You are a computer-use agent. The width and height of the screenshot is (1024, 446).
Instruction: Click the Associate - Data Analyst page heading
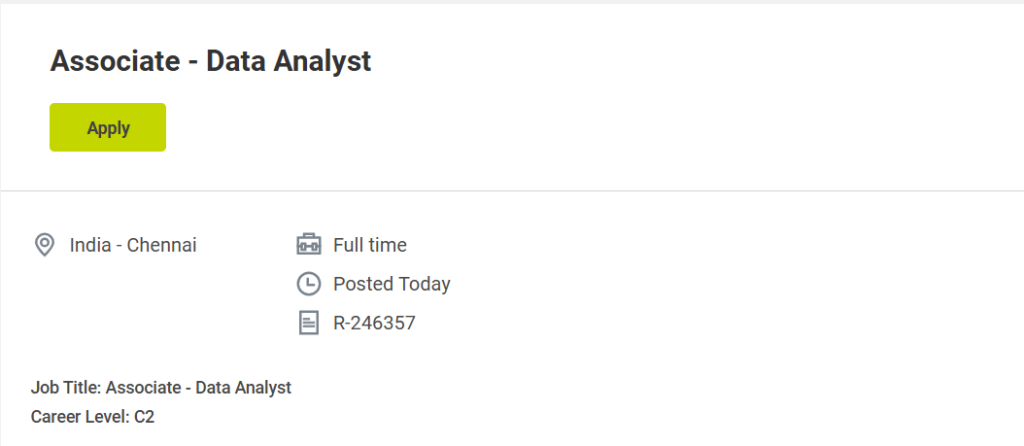[210, 61]
